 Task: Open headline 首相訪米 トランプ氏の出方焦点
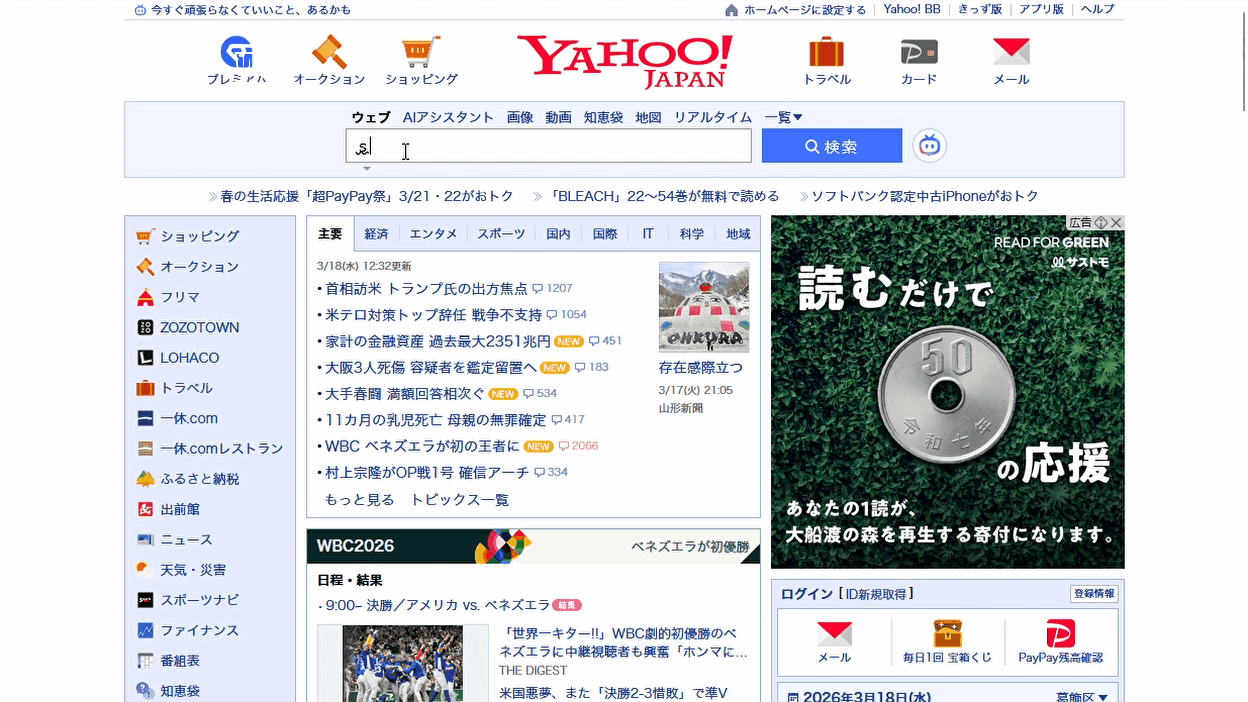pos(426,288)
